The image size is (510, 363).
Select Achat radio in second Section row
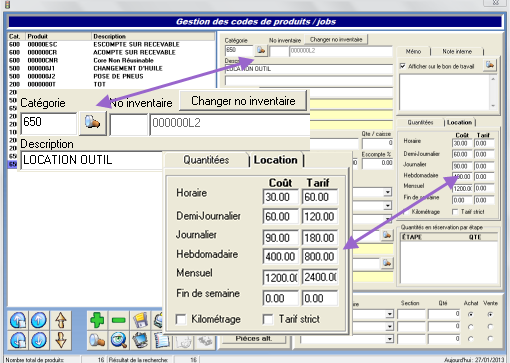pyautogui.click(x=471, y=327)
